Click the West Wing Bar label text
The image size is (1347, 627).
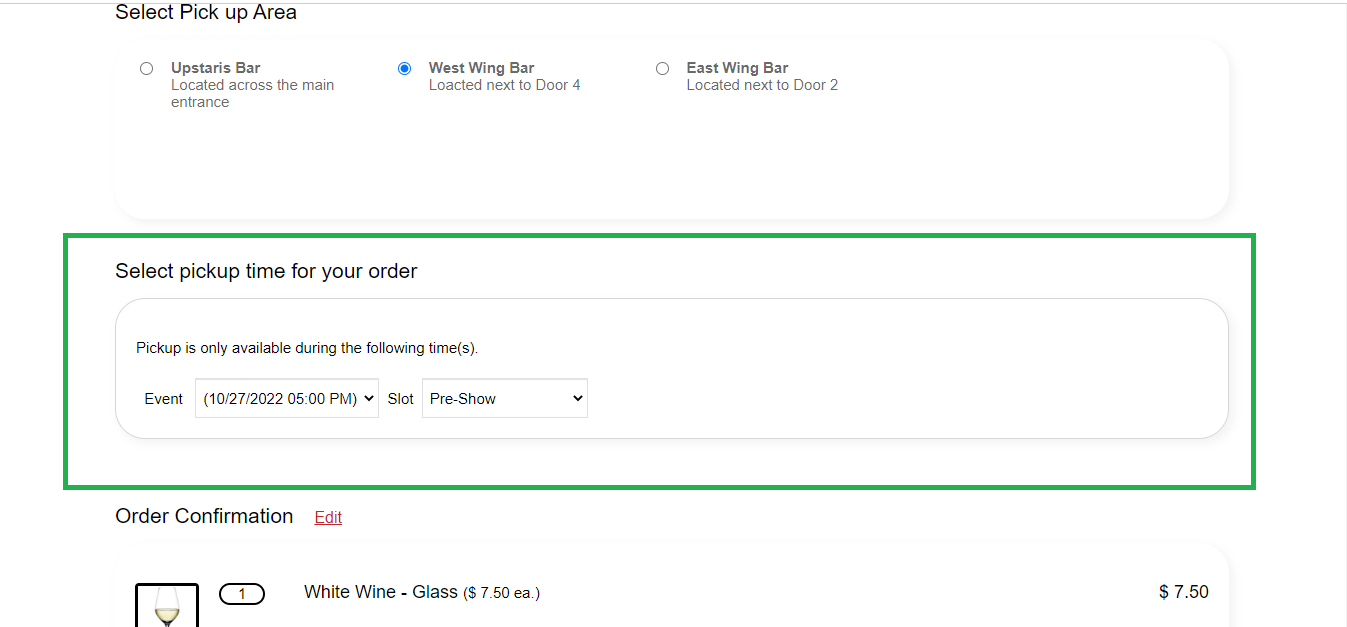[x=481, y=68]
